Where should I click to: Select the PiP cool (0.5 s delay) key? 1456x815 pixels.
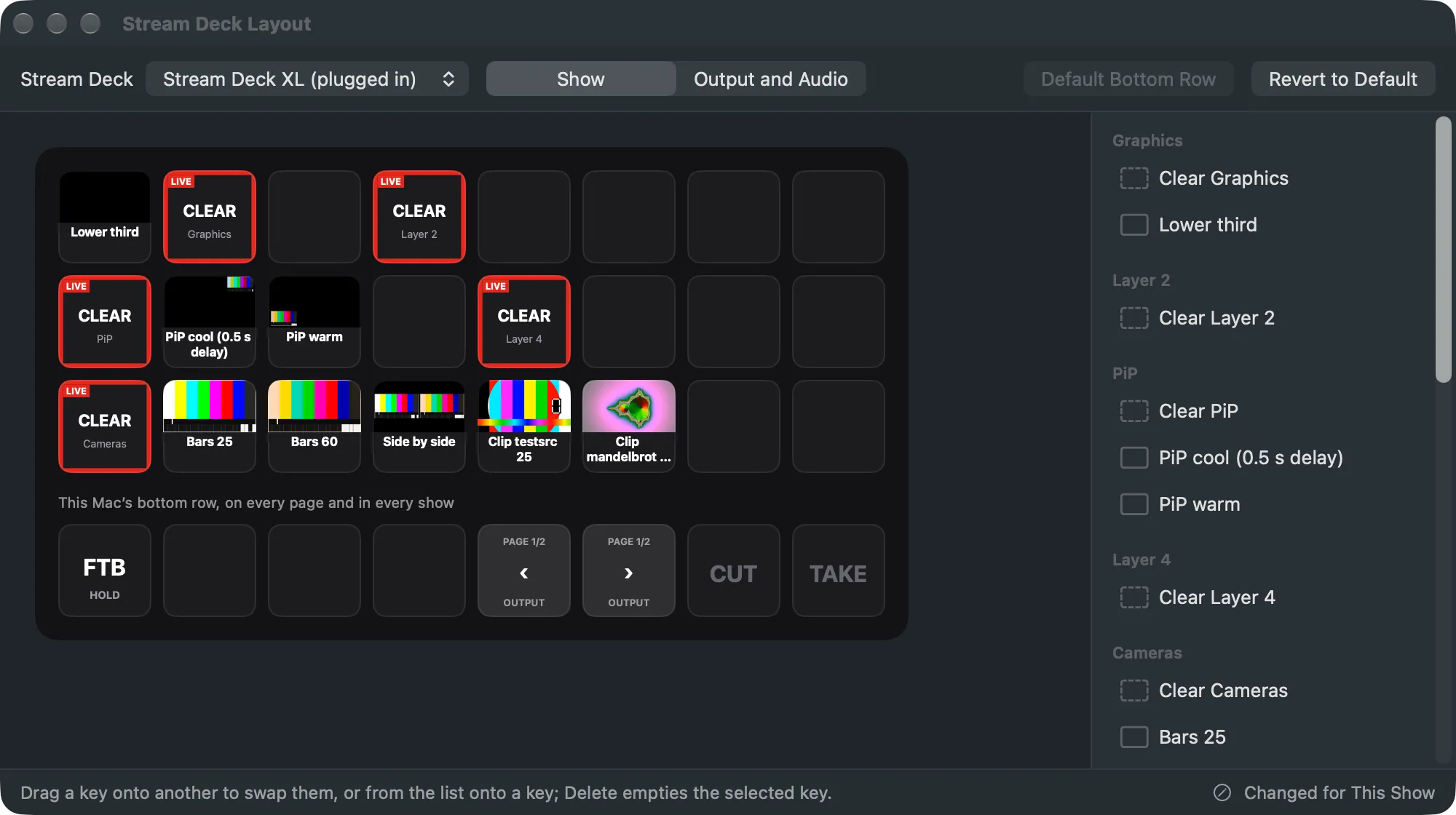(x=210, y=322)
